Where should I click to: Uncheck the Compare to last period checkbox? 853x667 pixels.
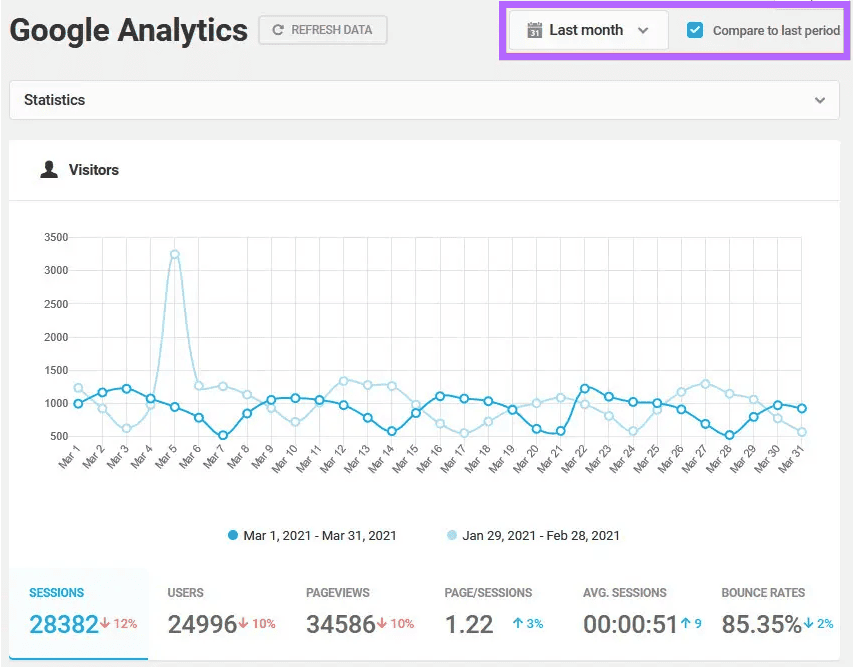695,30
